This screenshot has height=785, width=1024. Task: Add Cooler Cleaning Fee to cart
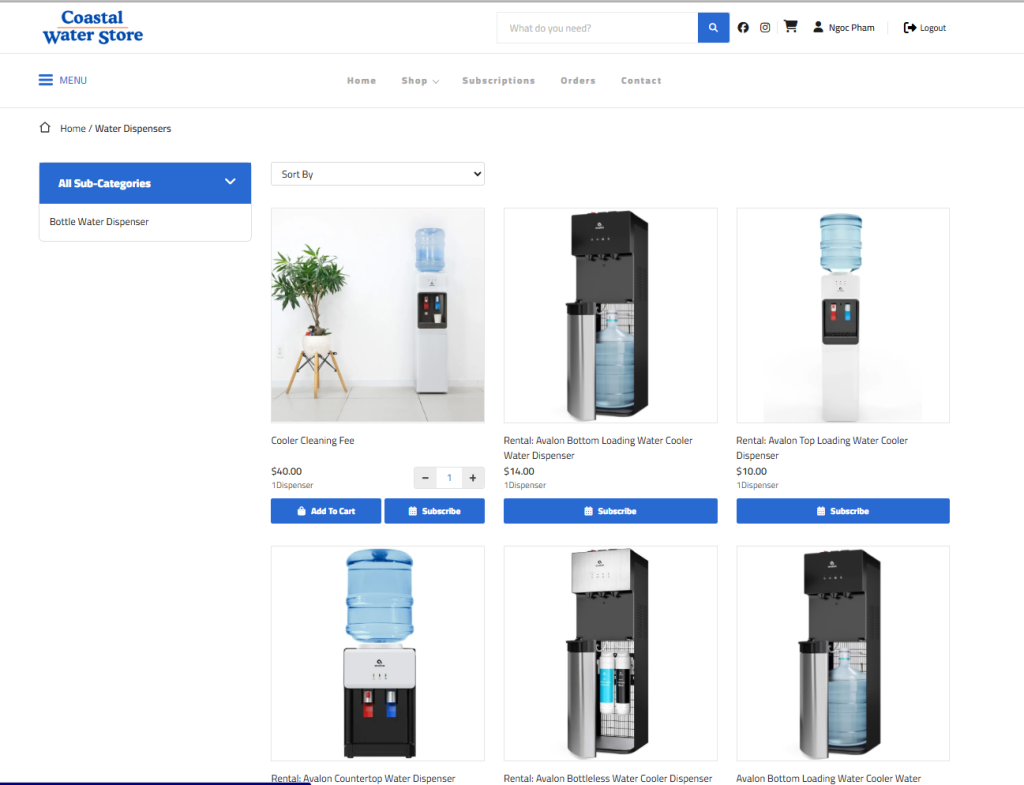pos(326,511)
